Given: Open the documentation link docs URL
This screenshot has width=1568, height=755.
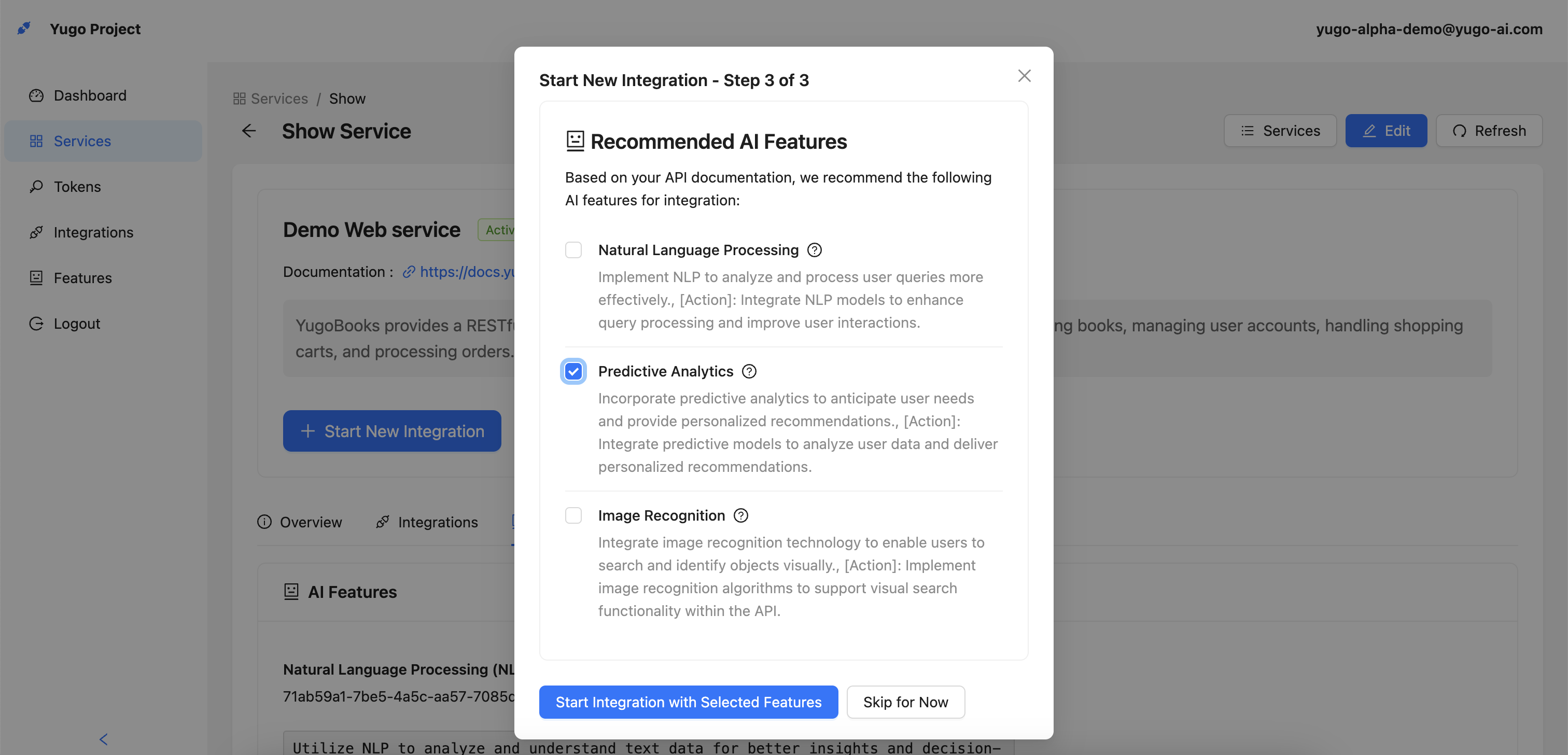Looking at the screenshot, I should 466,272.
